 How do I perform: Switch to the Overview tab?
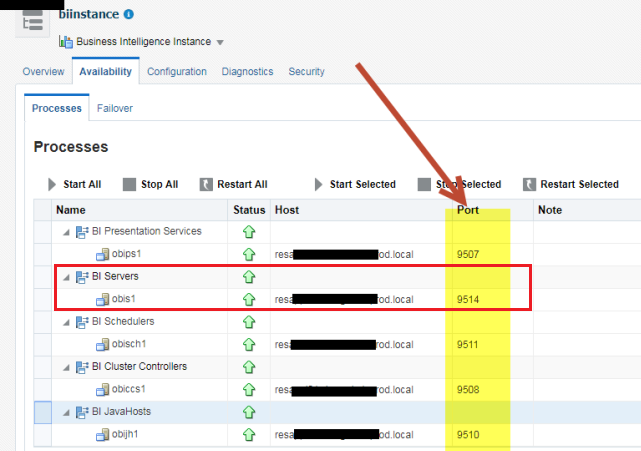(43, 72)
